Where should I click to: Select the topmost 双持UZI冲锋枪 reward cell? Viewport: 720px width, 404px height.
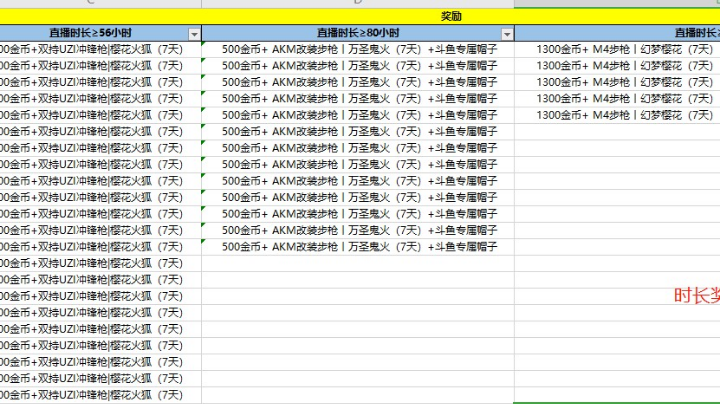(101, 49)
